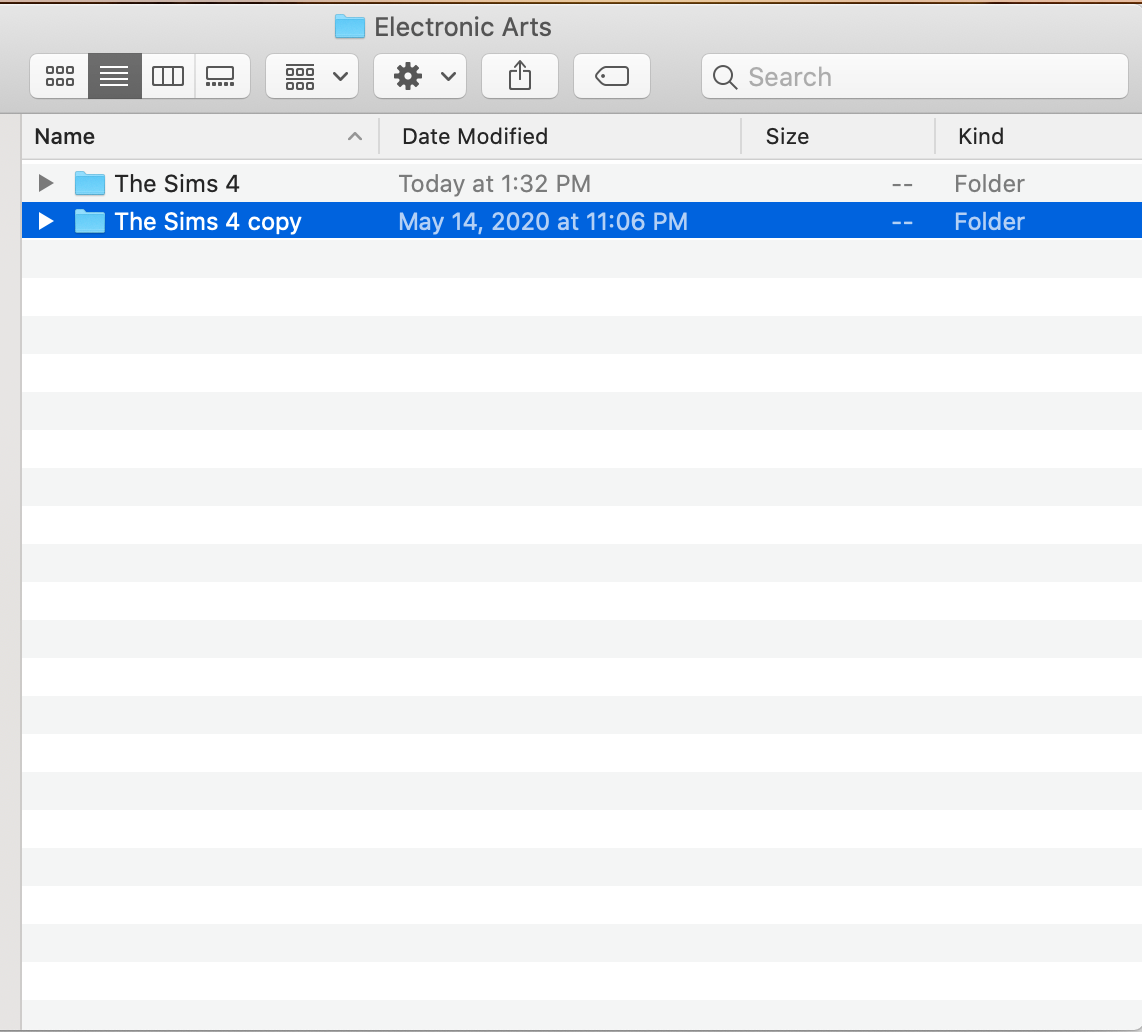The height and width of the screenshot is (1032, 1142).
Task: Click Folder kind of The Sims 4 row
Action: pos(989,184)
